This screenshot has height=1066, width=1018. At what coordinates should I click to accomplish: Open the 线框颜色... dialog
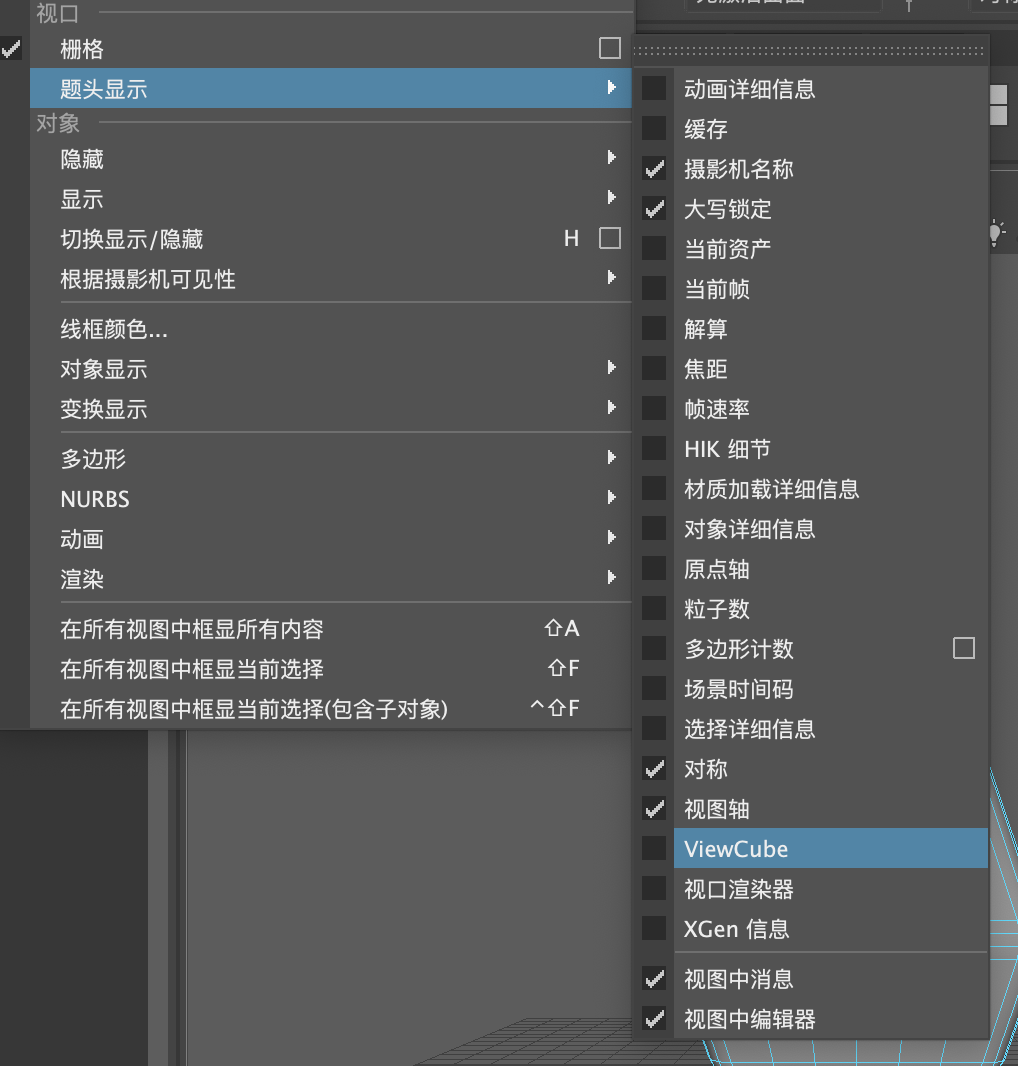point(331,329)
